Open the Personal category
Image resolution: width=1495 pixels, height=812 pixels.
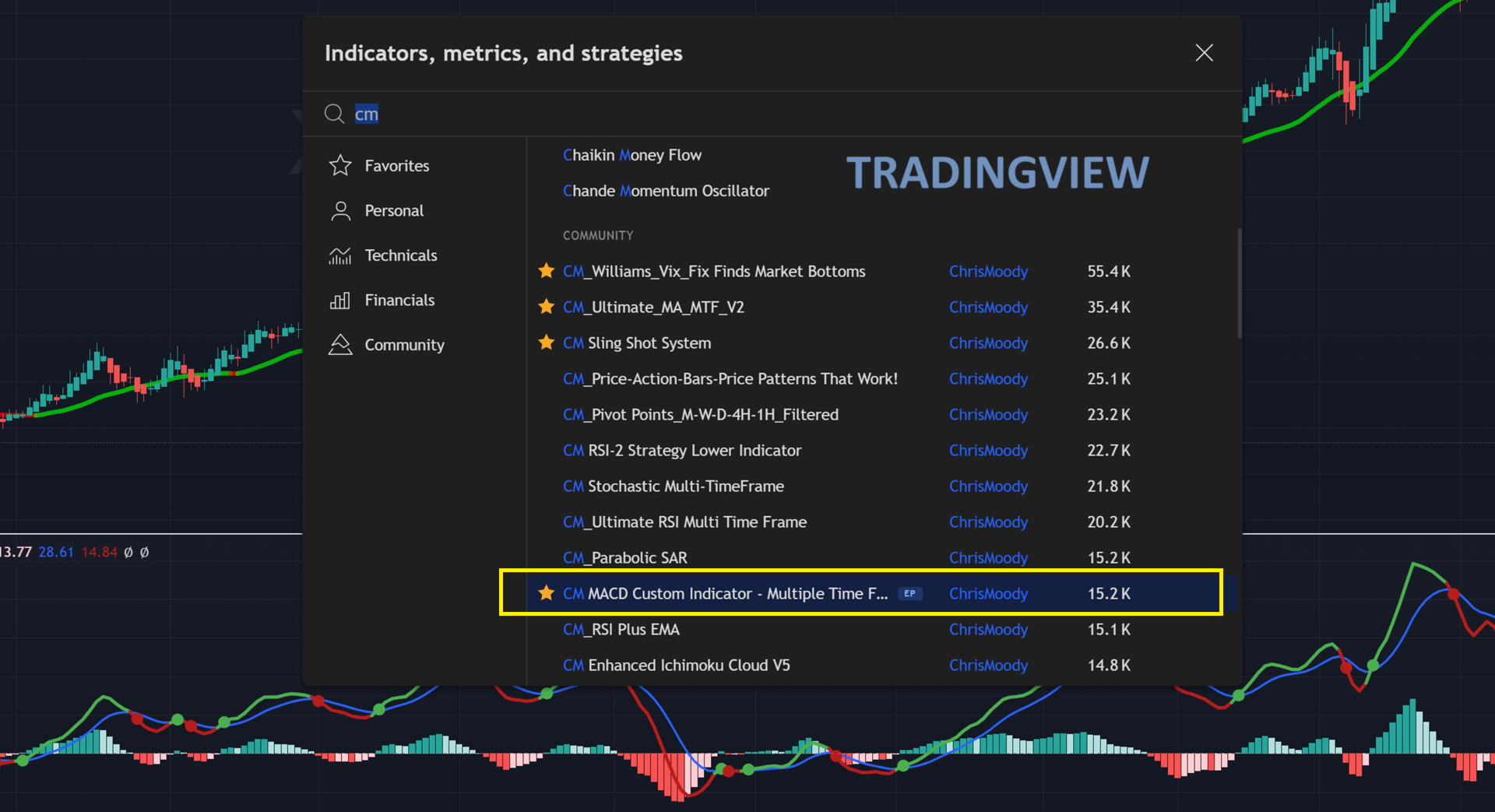[x=394, y=211]
